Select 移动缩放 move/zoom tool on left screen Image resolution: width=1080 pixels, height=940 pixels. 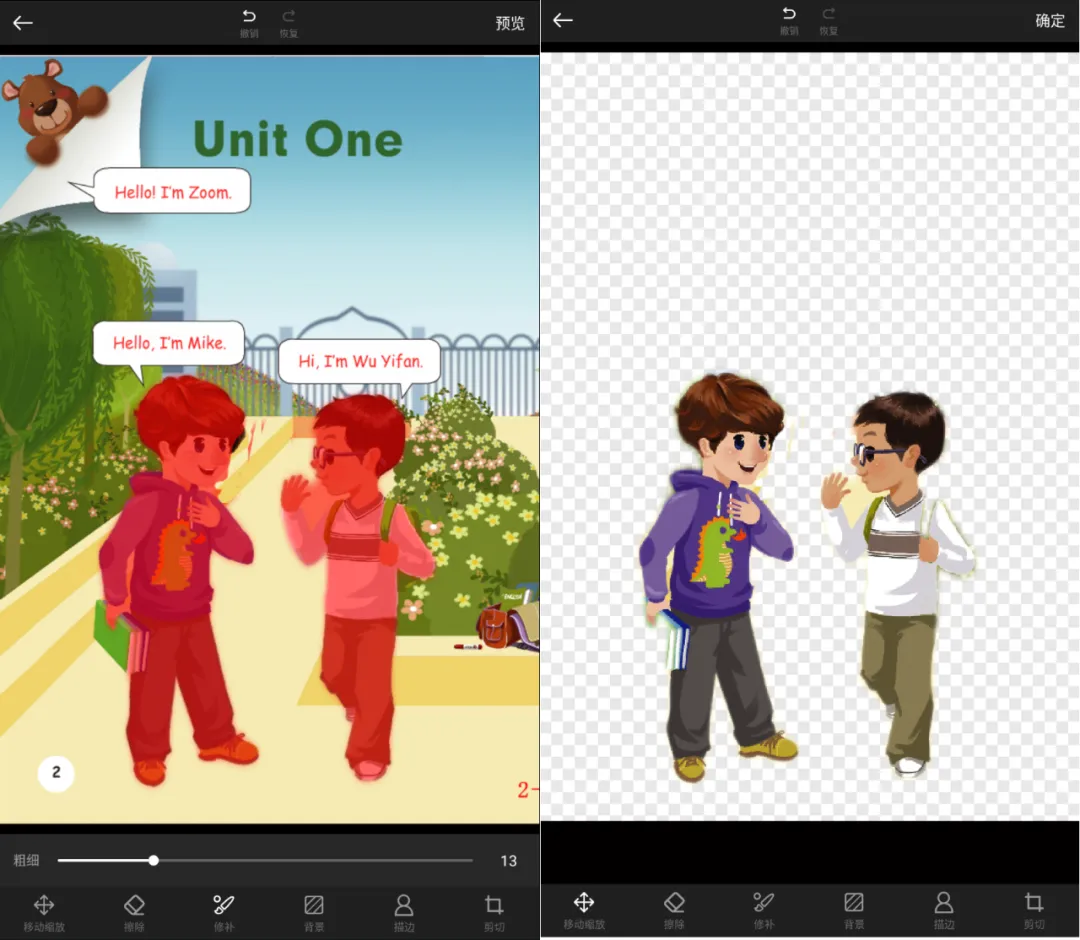(44, 913)
